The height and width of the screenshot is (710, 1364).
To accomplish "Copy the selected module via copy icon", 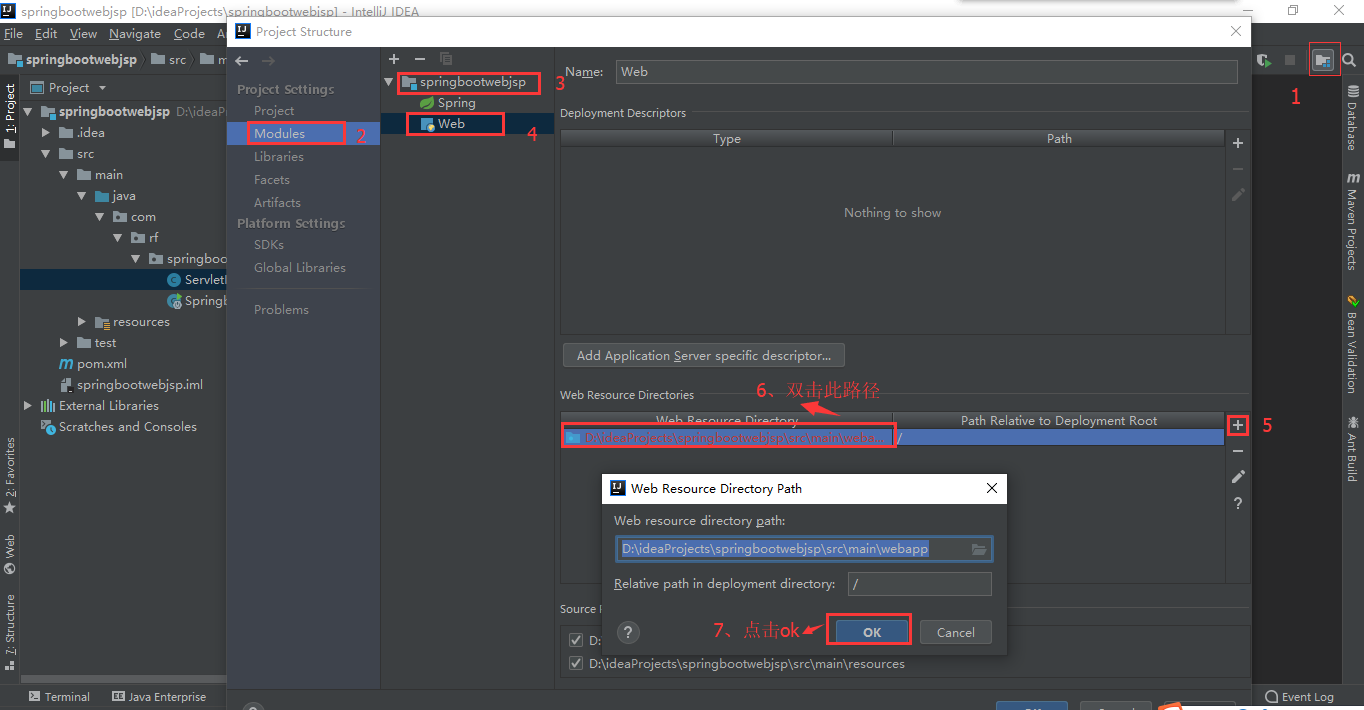I will 446,60.
